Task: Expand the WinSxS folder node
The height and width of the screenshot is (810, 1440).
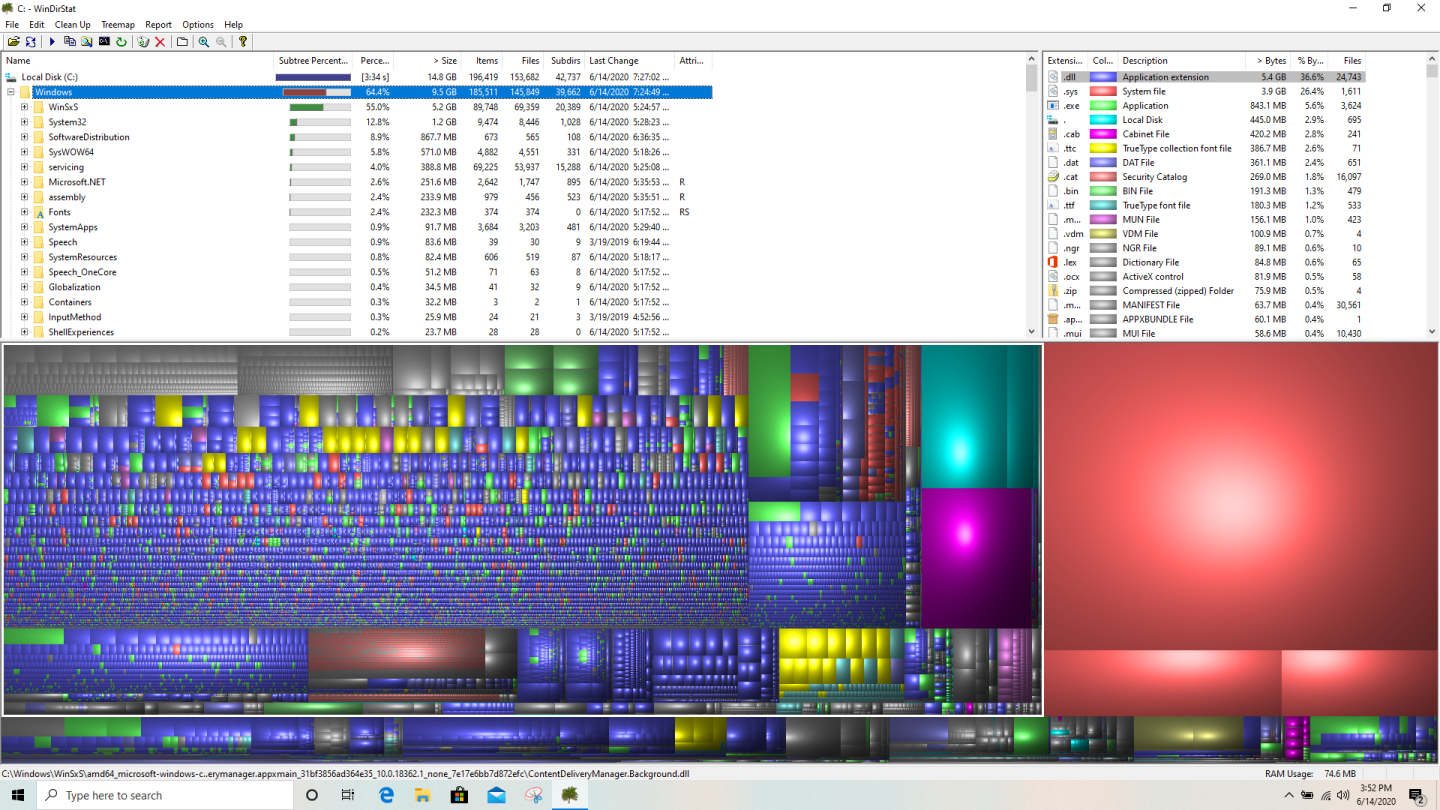Action: [x=24, y=107]
